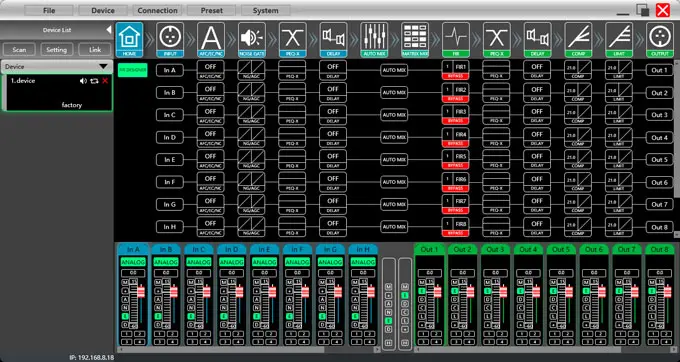Open the MATRIX MIX grid icon
The height and width of the screenshot is (362, 680).
coord(415,39)
